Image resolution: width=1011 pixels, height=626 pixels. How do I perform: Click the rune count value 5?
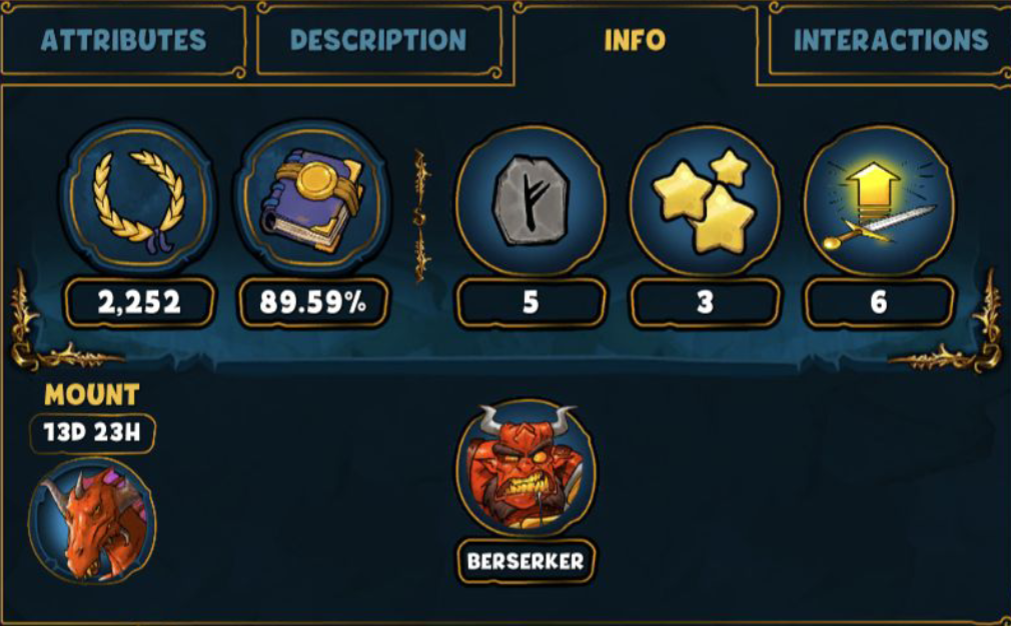pyautogui.click(x=531, y=302)
